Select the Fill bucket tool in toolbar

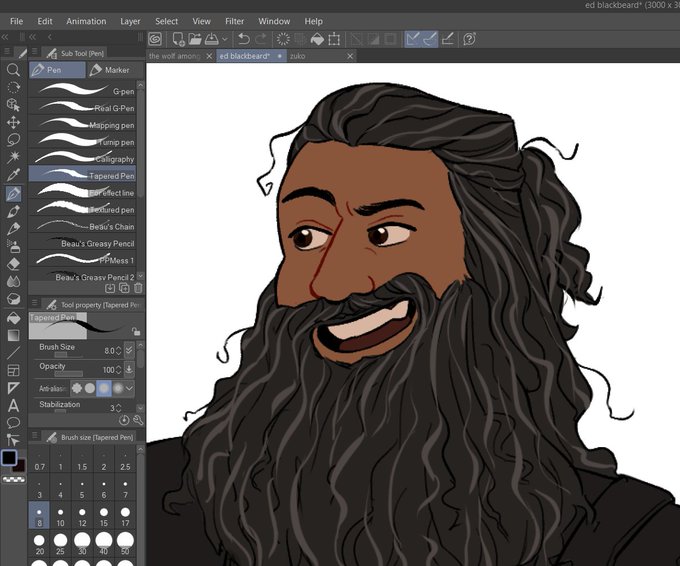[x=13, y=317]
